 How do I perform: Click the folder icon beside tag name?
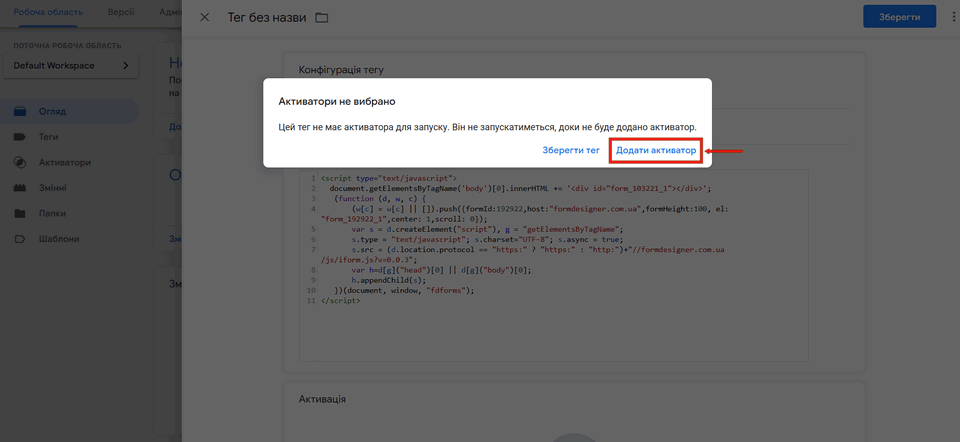point(321,18)
